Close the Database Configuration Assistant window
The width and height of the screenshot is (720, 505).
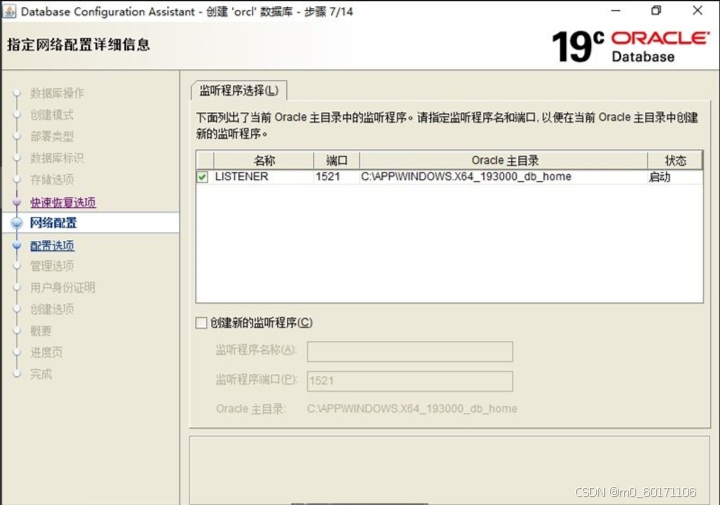click(x=697, y=11)
